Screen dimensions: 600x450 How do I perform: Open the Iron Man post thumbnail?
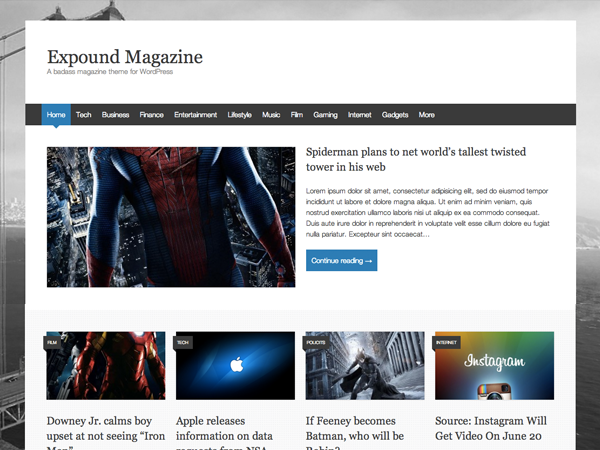pos(106,365)
